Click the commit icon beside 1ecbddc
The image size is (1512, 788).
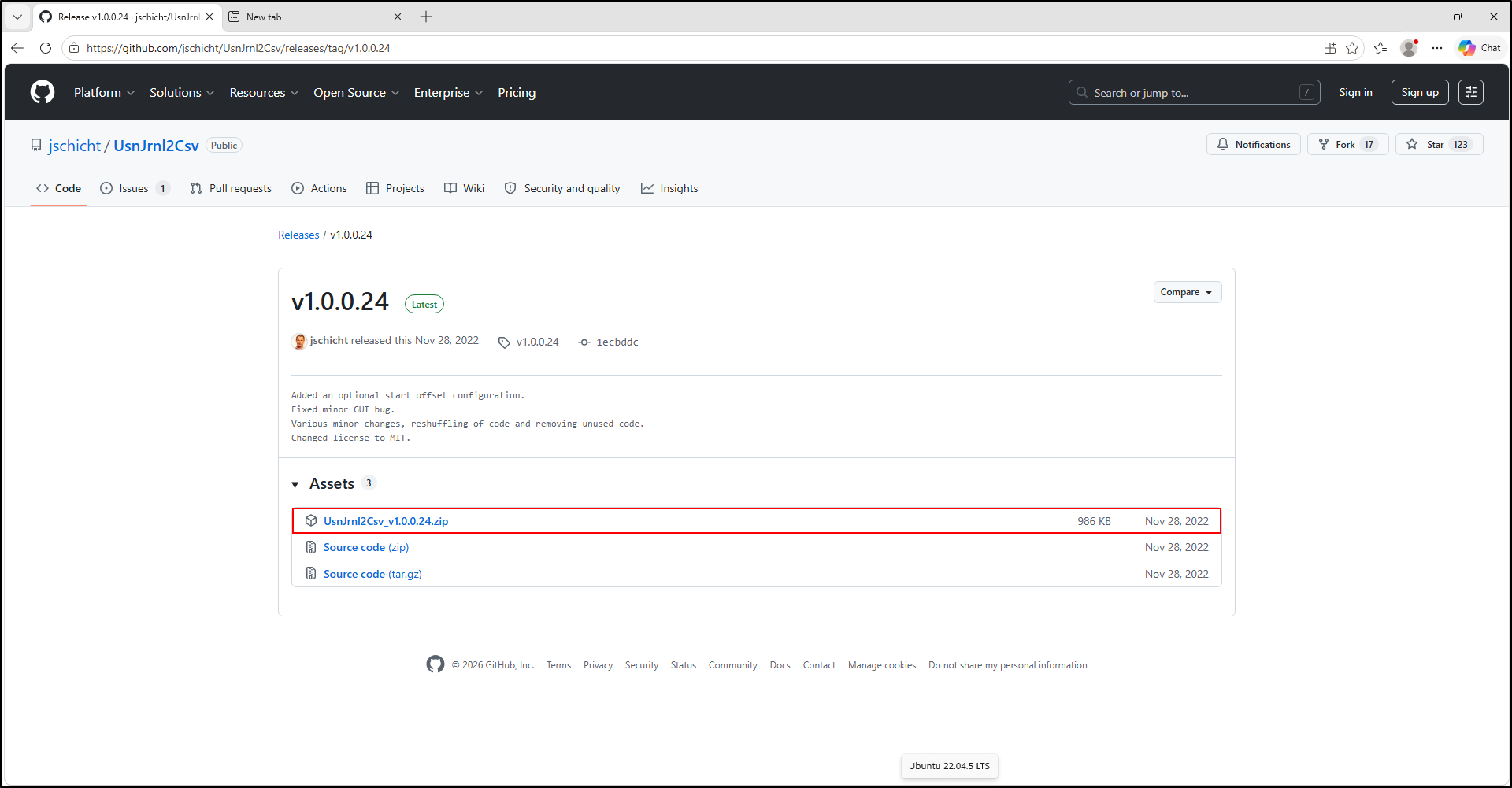584,342
